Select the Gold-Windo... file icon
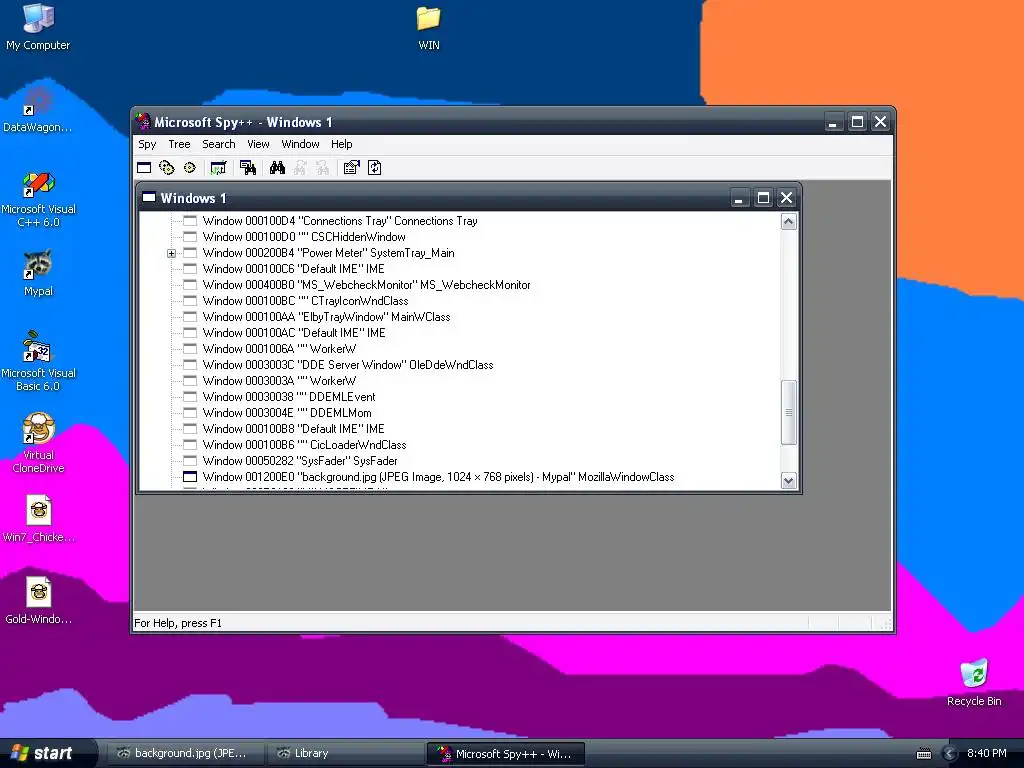 pyautogui.click(x=39, y=601)
